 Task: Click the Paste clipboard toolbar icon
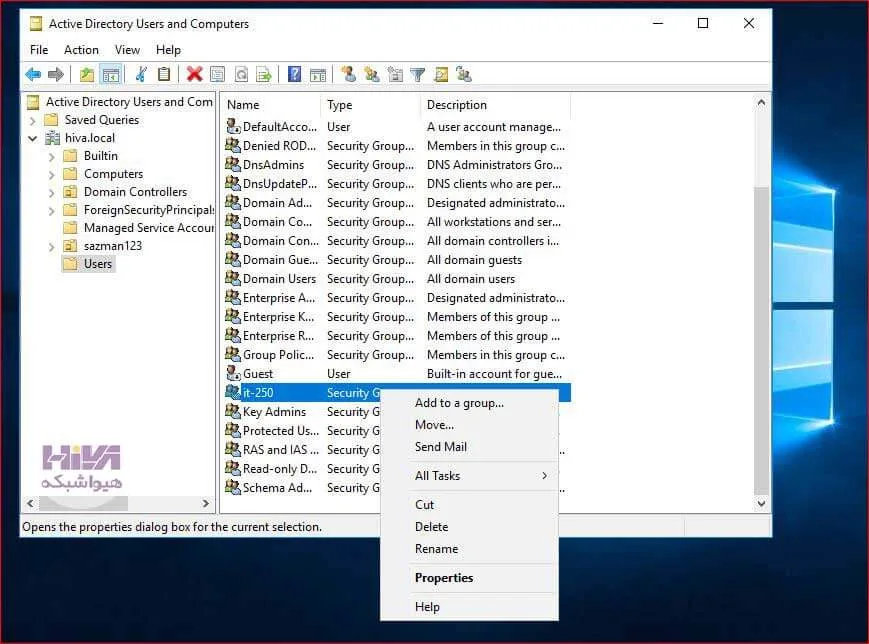[164, 74]
